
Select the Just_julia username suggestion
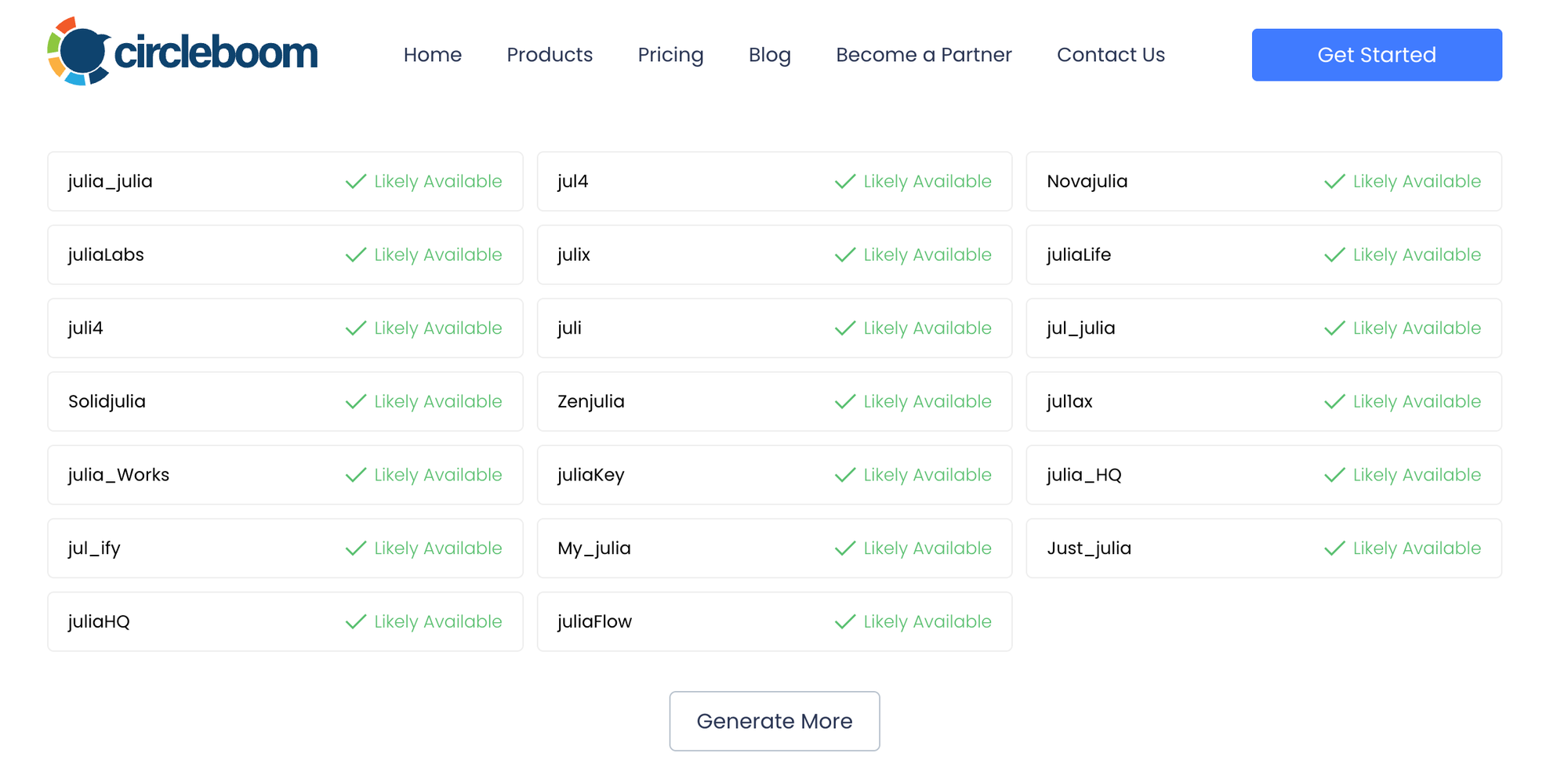1089,548
